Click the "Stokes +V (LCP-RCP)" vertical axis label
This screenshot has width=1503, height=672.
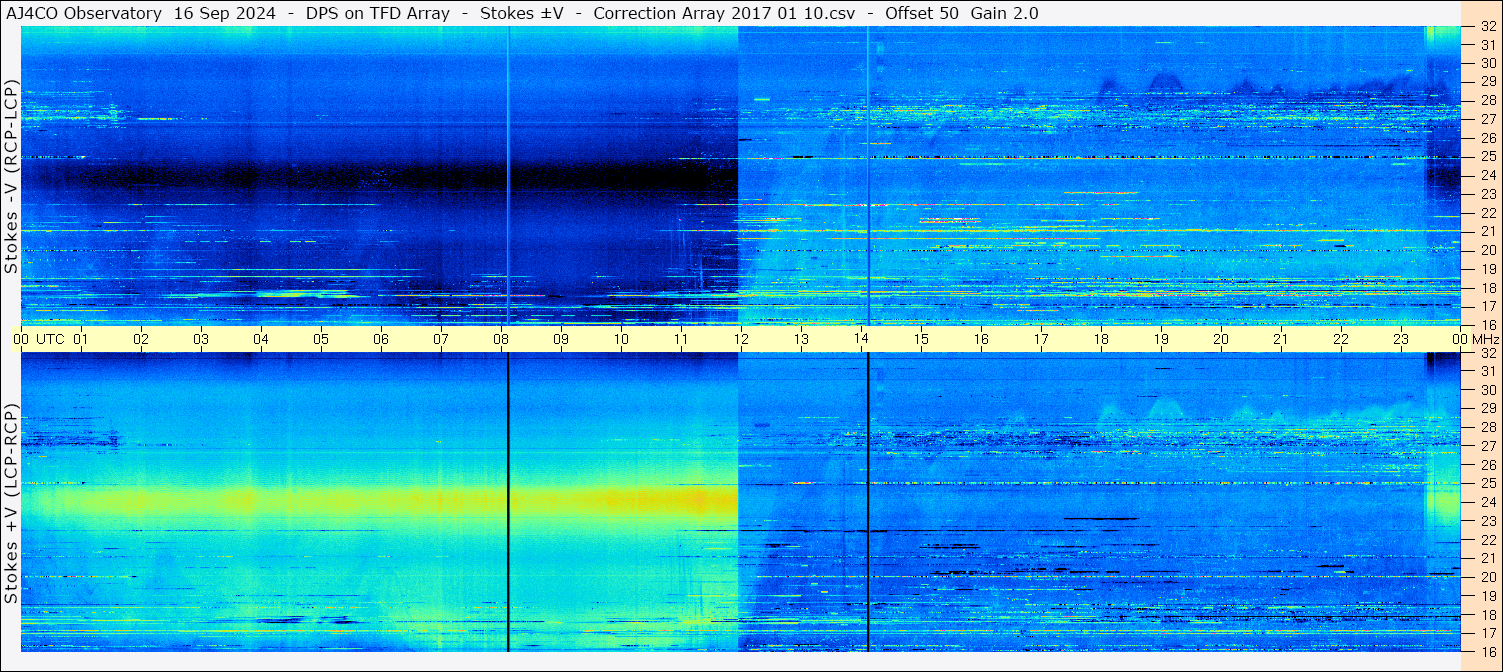11,504
